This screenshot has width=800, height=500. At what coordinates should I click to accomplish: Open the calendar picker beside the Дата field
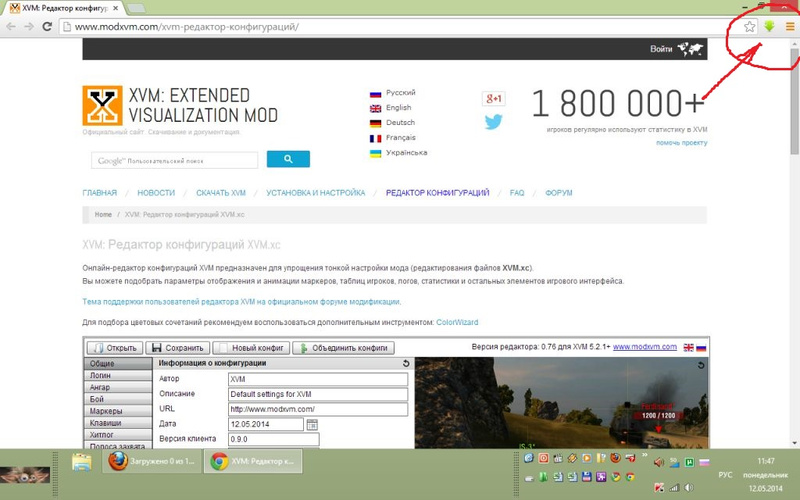pos(313,424)
